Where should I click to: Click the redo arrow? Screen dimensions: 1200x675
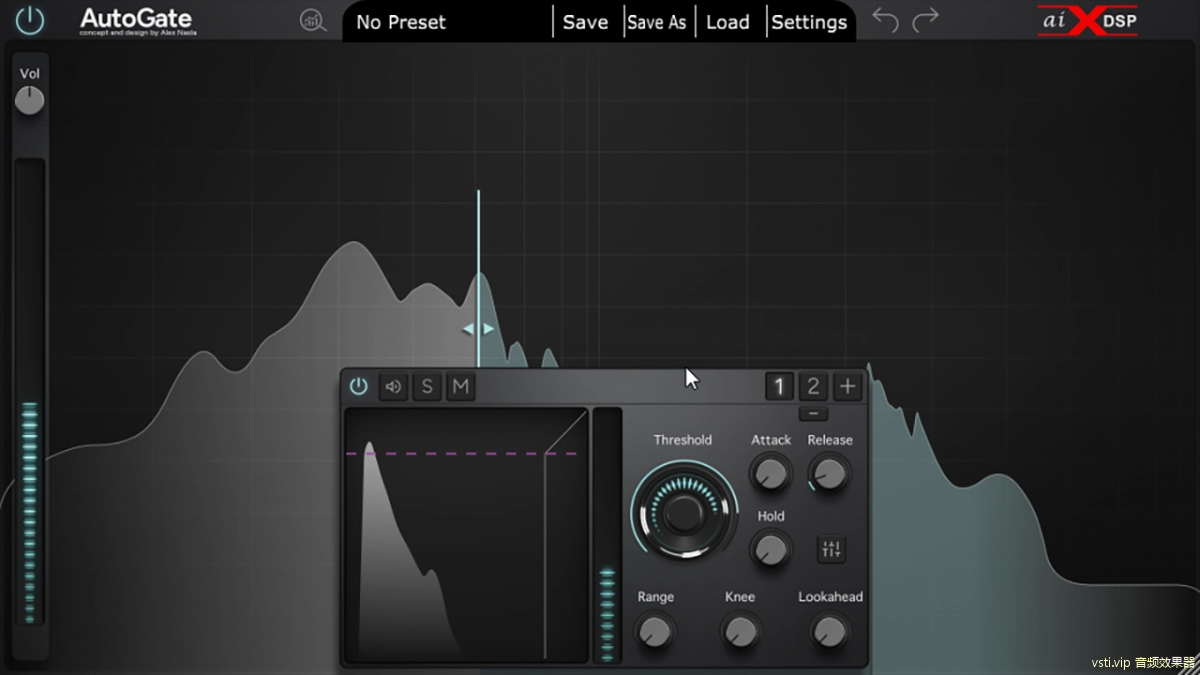pos(926,20)
